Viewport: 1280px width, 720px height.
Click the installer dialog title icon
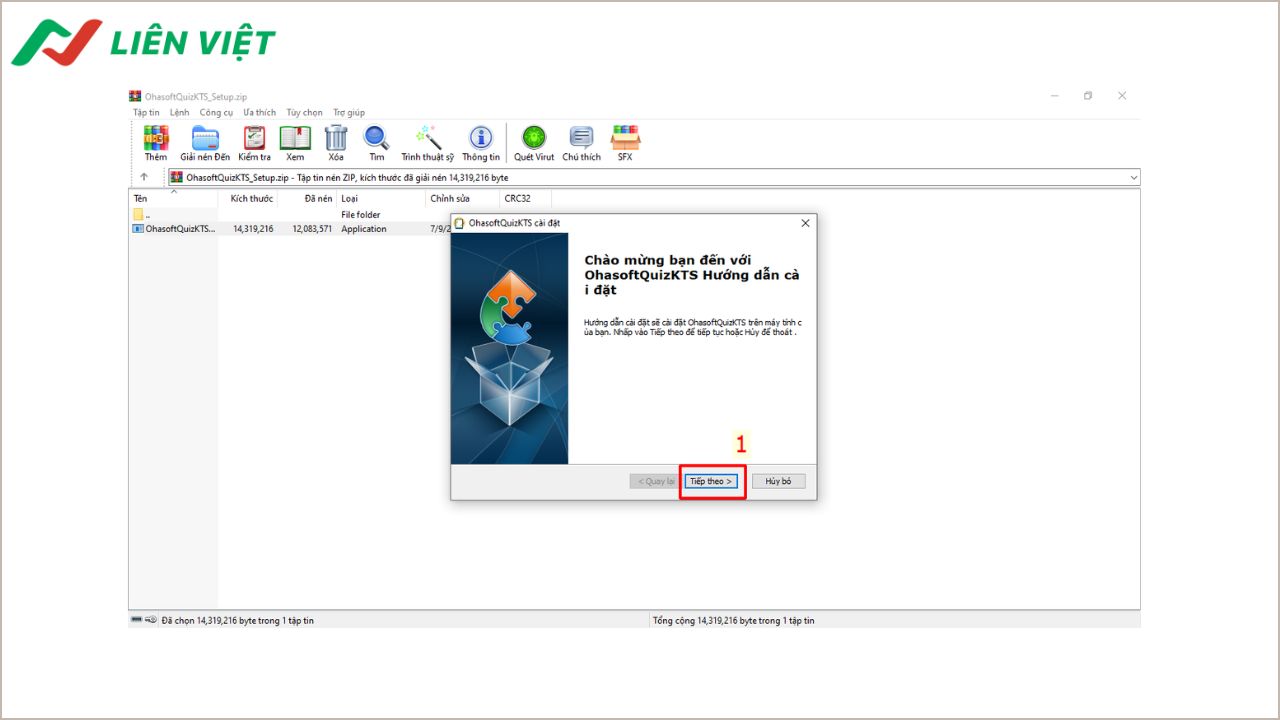[x=460, y=223]
